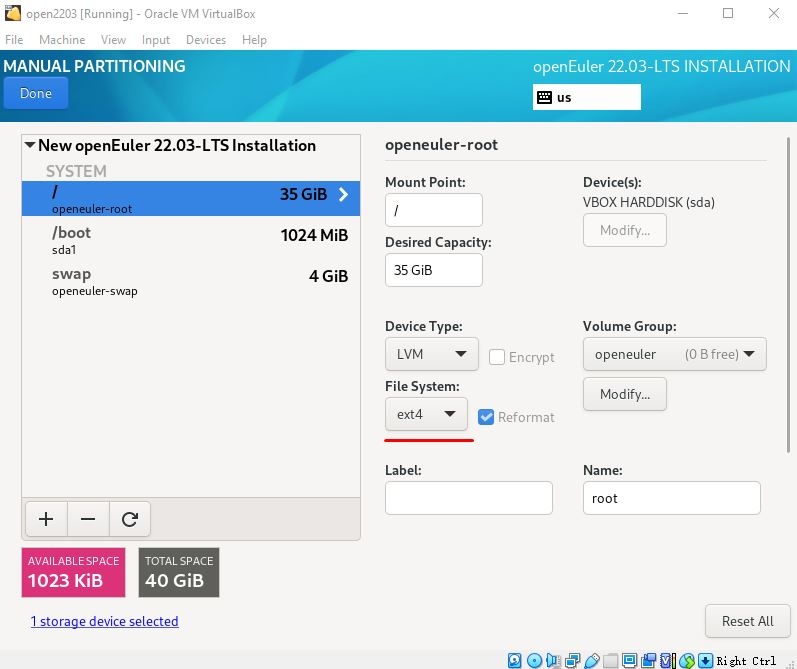Click the recording status icon
Image resolution: width=797 pixels, height=669 pixels.
[x=648, y=660]
